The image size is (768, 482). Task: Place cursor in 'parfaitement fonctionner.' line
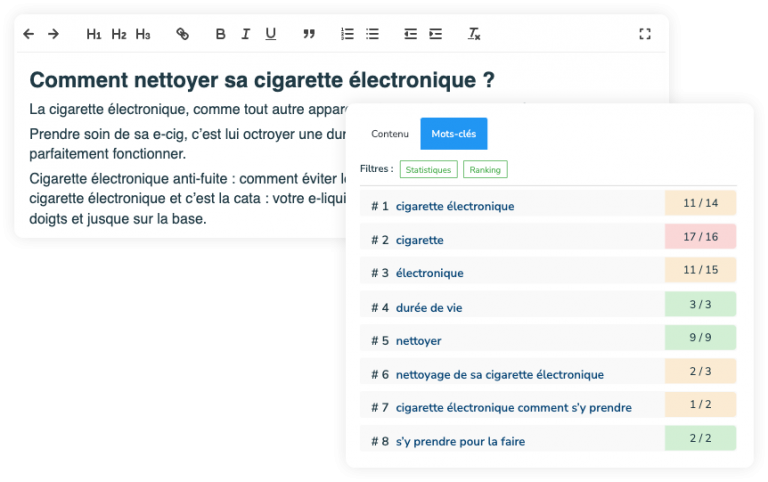tap(108, 154)
